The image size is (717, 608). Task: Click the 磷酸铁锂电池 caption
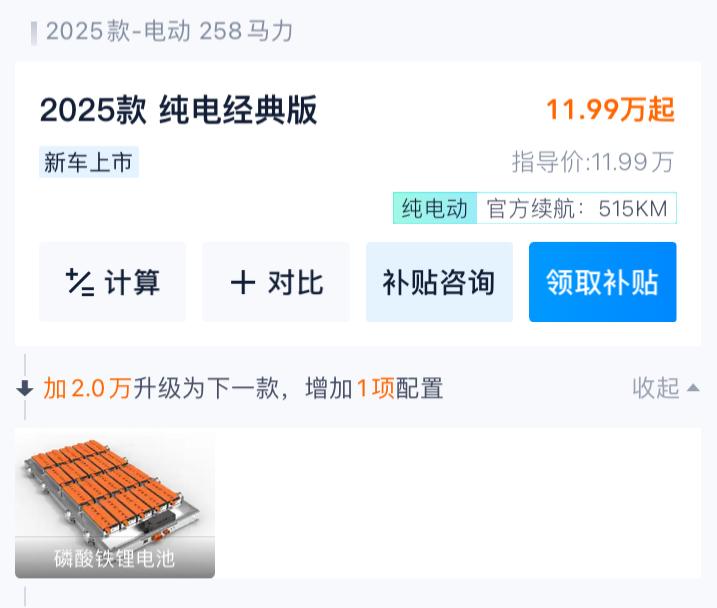pos(114,558)
